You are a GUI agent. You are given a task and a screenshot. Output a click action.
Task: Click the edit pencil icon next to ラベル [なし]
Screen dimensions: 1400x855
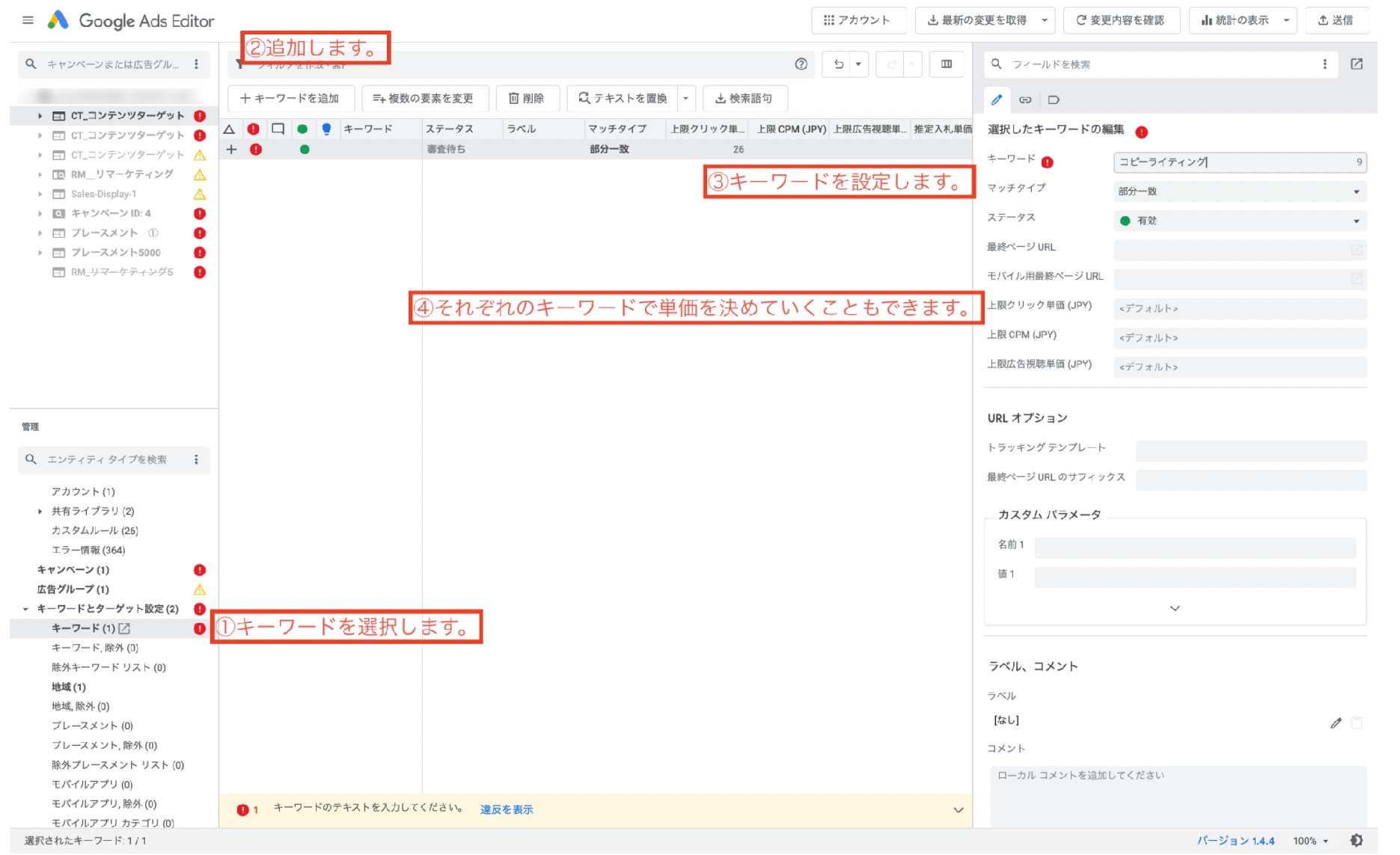(x=1336, y=723)
